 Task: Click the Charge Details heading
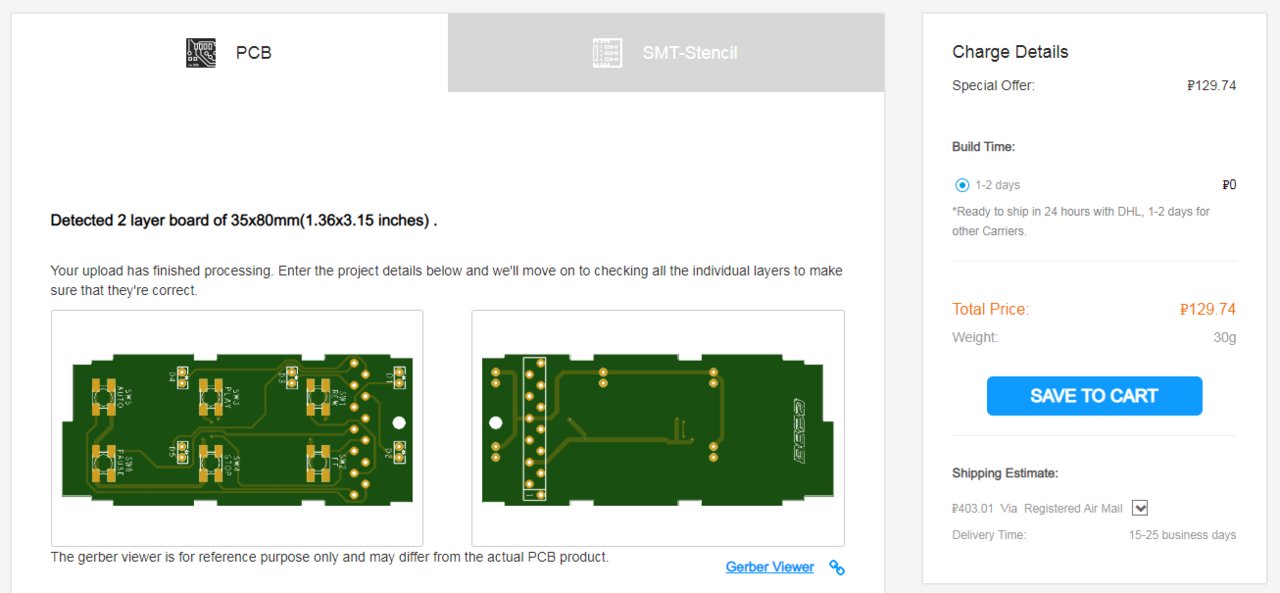tap(1010, 52)
